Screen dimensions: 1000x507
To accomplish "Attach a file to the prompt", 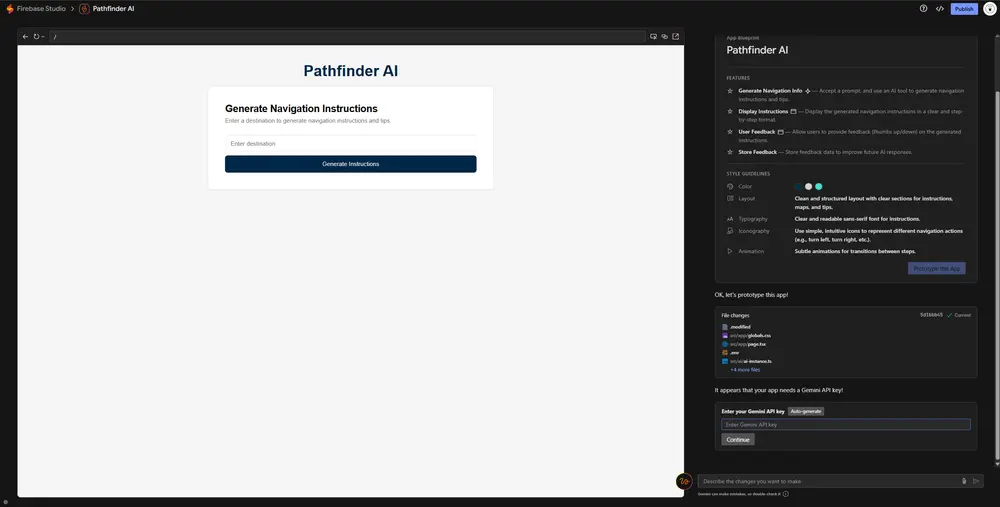I will (x=964, y=481).
